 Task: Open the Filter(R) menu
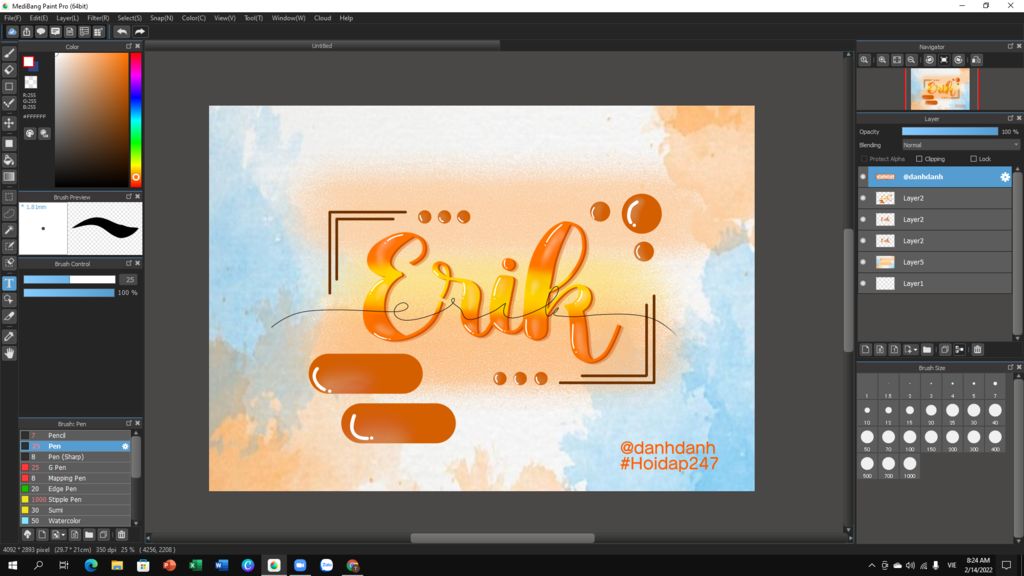[x=98, y=18]
